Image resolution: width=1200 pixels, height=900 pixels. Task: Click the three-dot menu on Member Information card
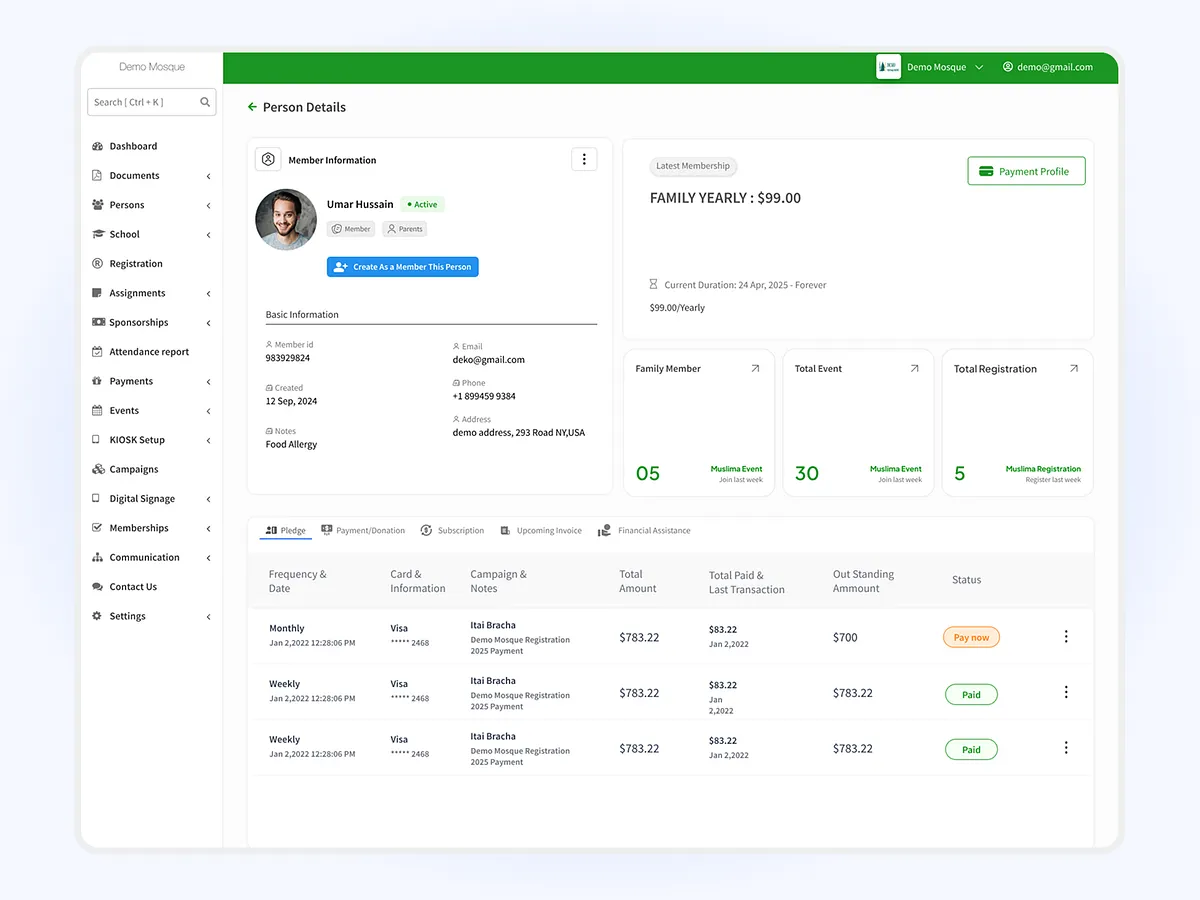(x=584, y=158)
